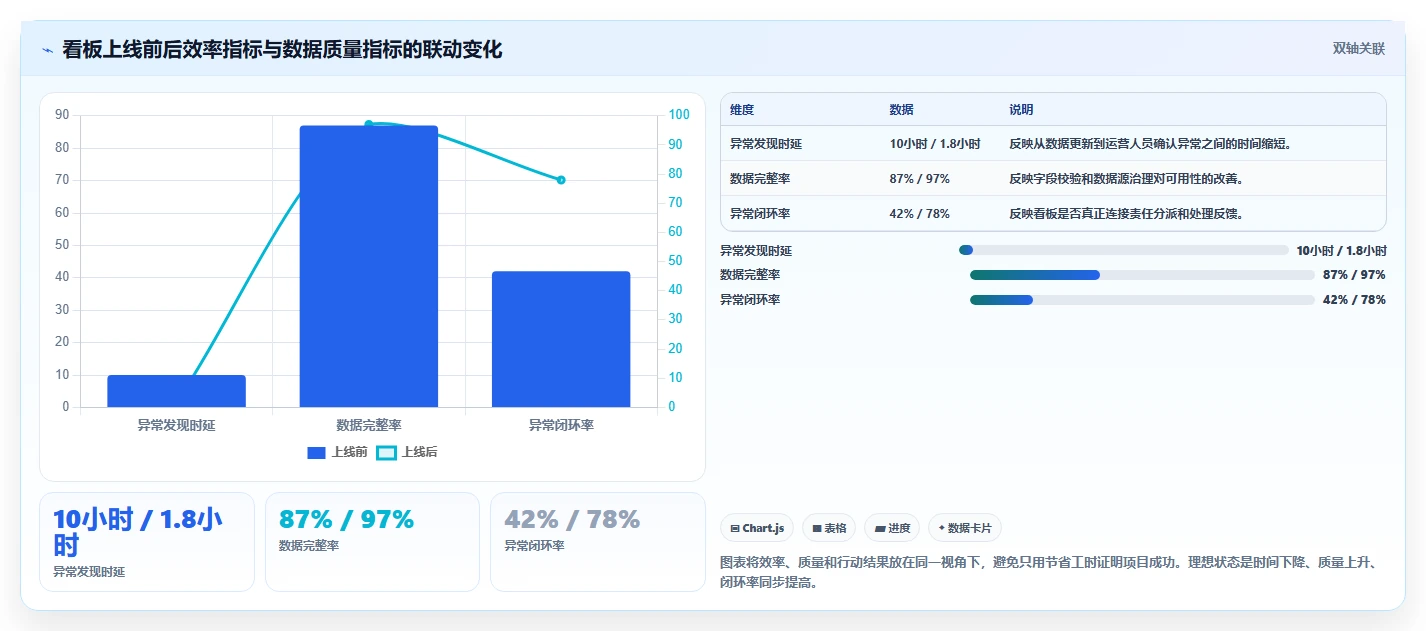
Task: Click the 异常发现时延 x-axis label
Action: click(176, 425)
